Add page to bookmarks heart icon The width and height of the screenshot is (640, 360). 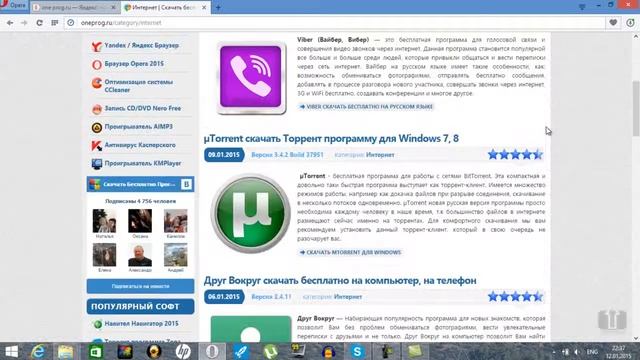[613, 23]
